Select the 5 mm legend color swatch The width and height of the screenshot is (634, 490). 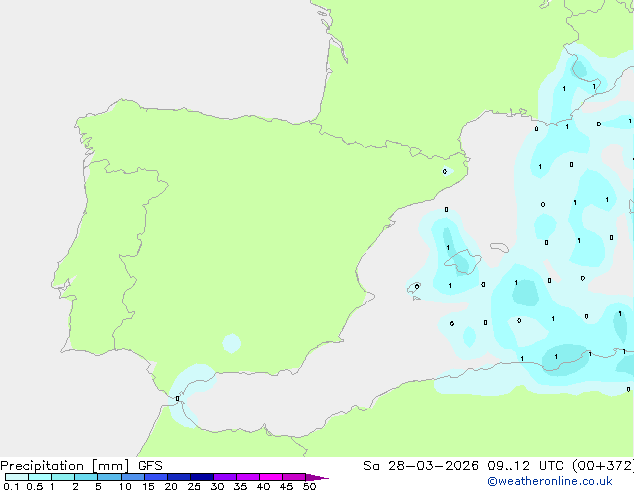(109, 477)
